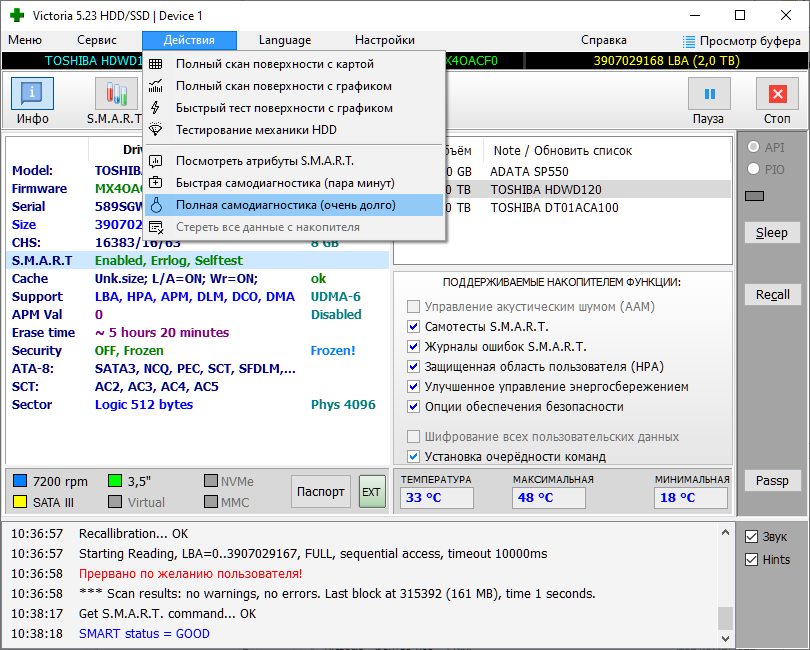Click Note / Обновить список column header
This screenshot has height=650, width=810.
click(563, 151)
